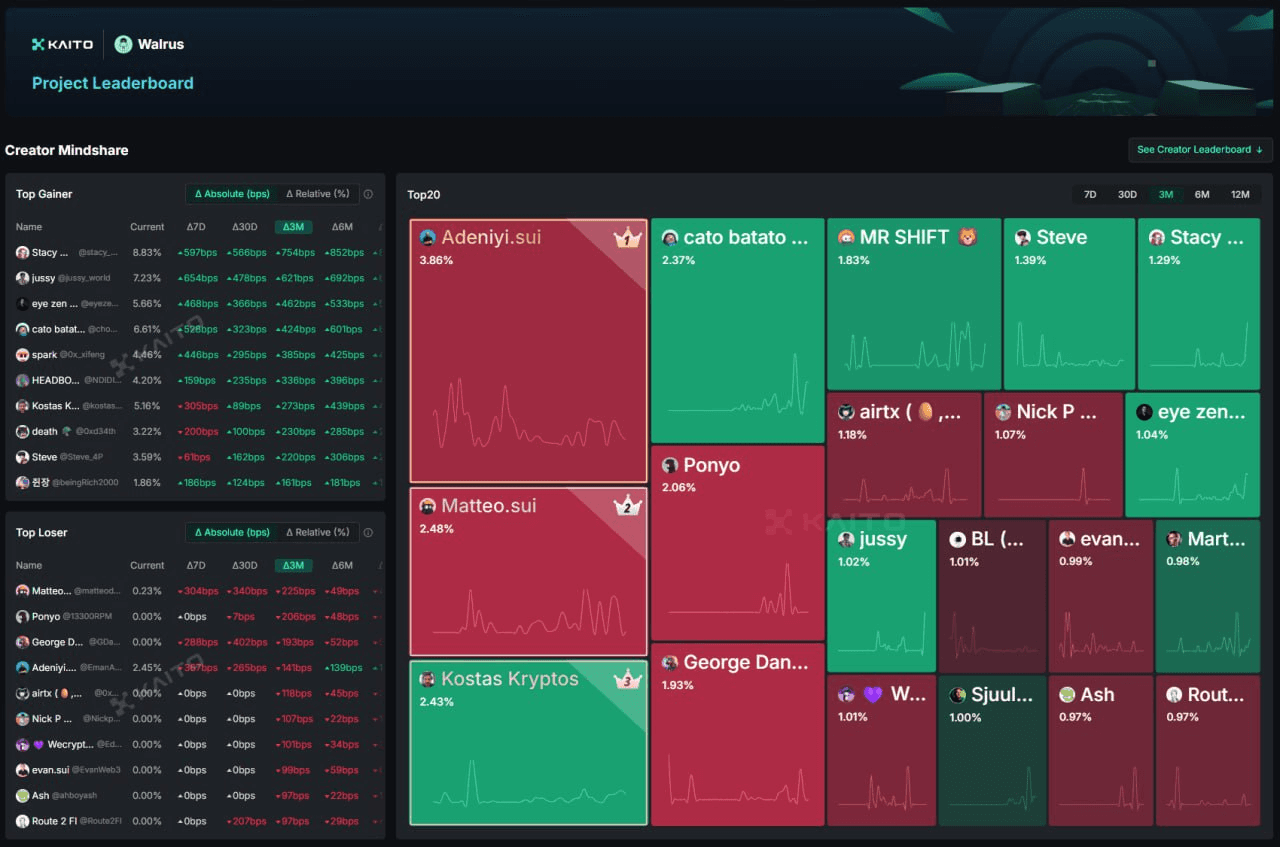Select the 30D range for Top20

click(x=1127, y=195)
